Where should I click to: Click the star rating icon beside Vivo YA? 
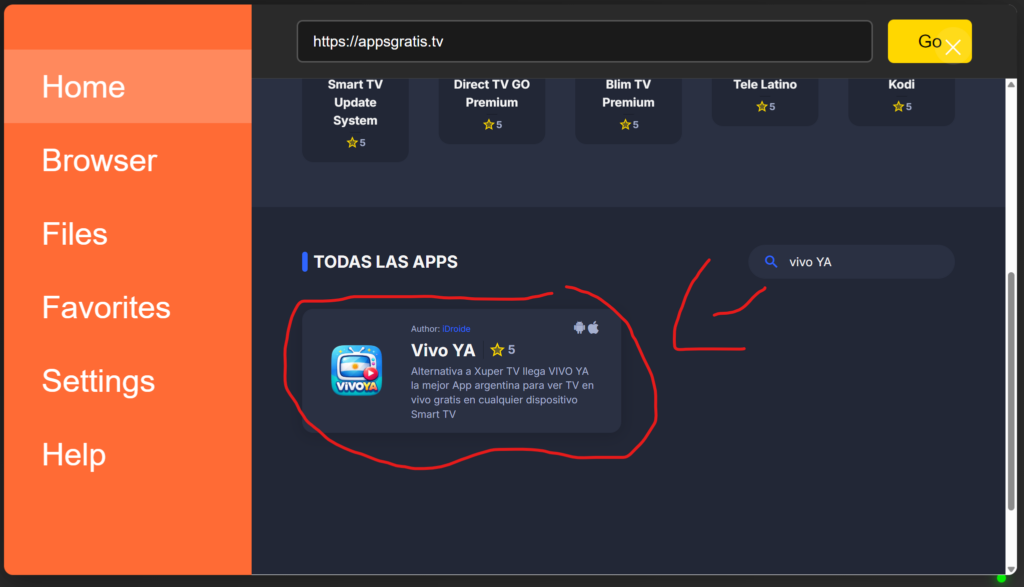497,350
